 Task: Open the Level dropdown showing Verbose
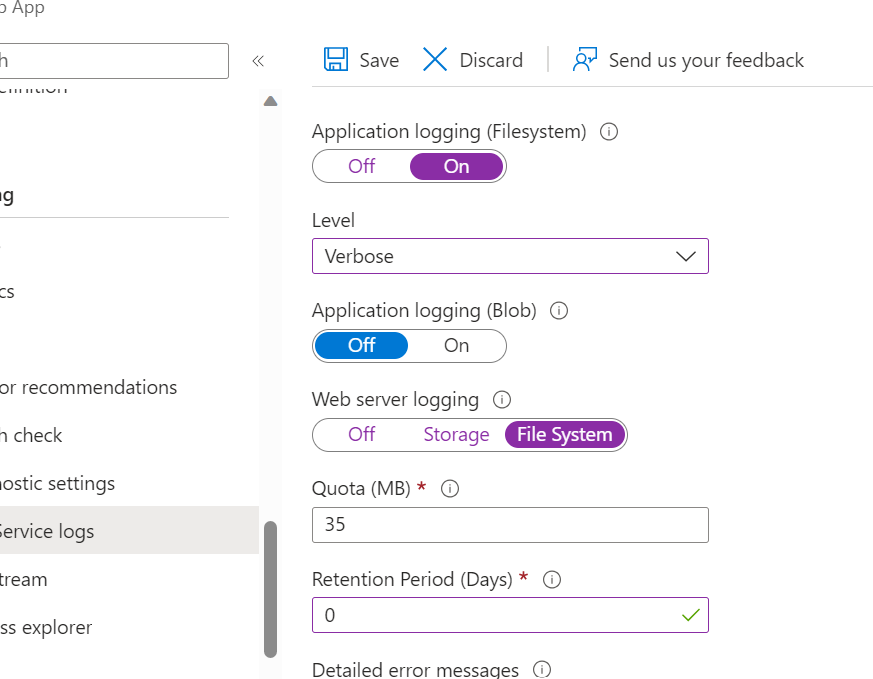tap(510, 256)
